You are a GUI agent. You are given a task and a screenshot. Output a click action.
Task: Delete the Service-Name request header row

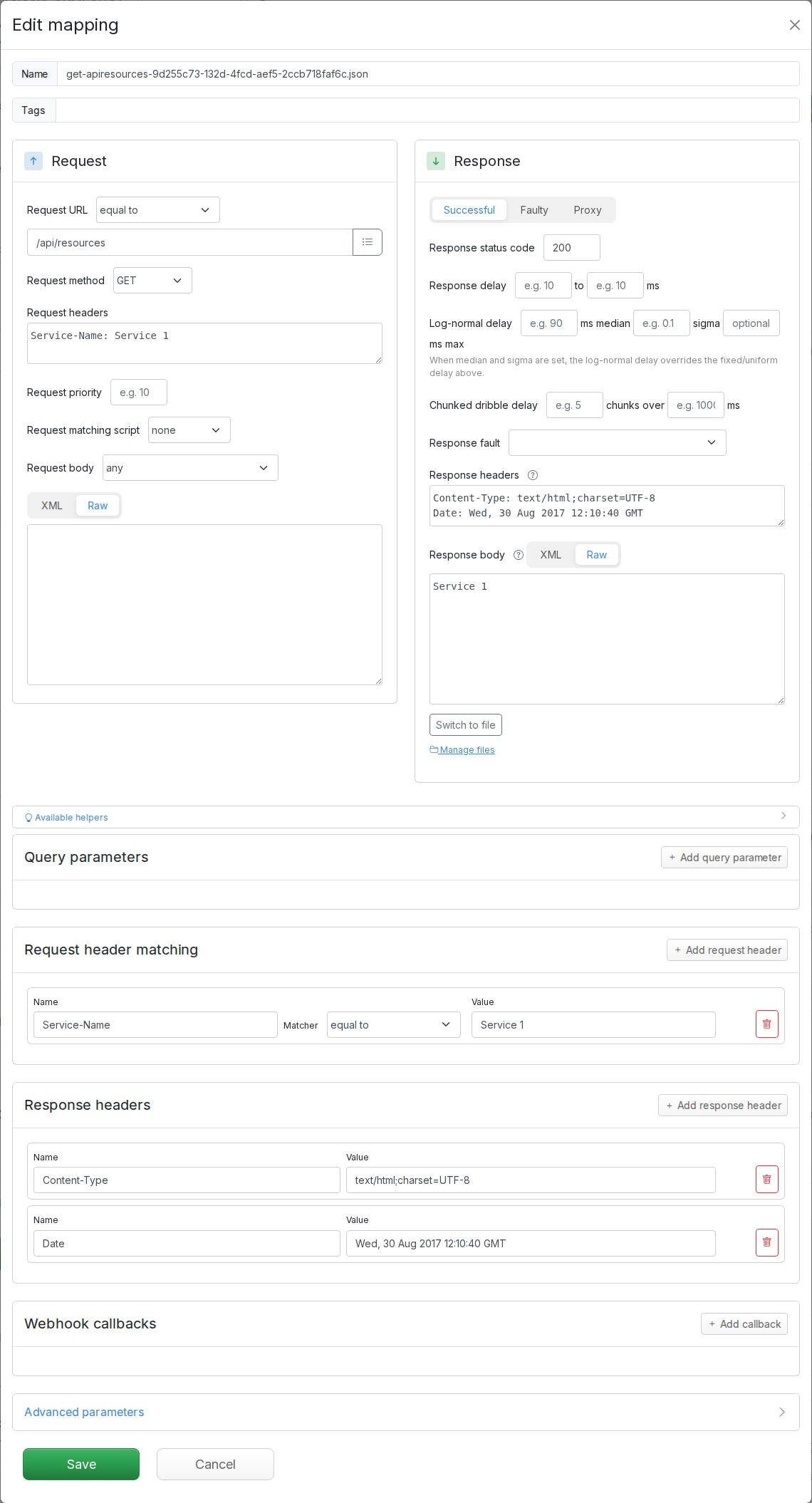point(767,1024)
